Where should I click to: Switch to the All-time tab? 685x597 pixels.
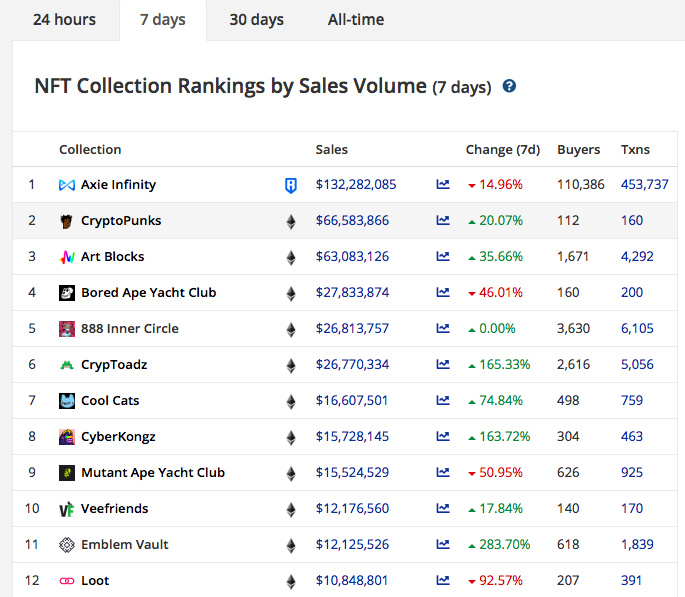click(x=355, y=20)
